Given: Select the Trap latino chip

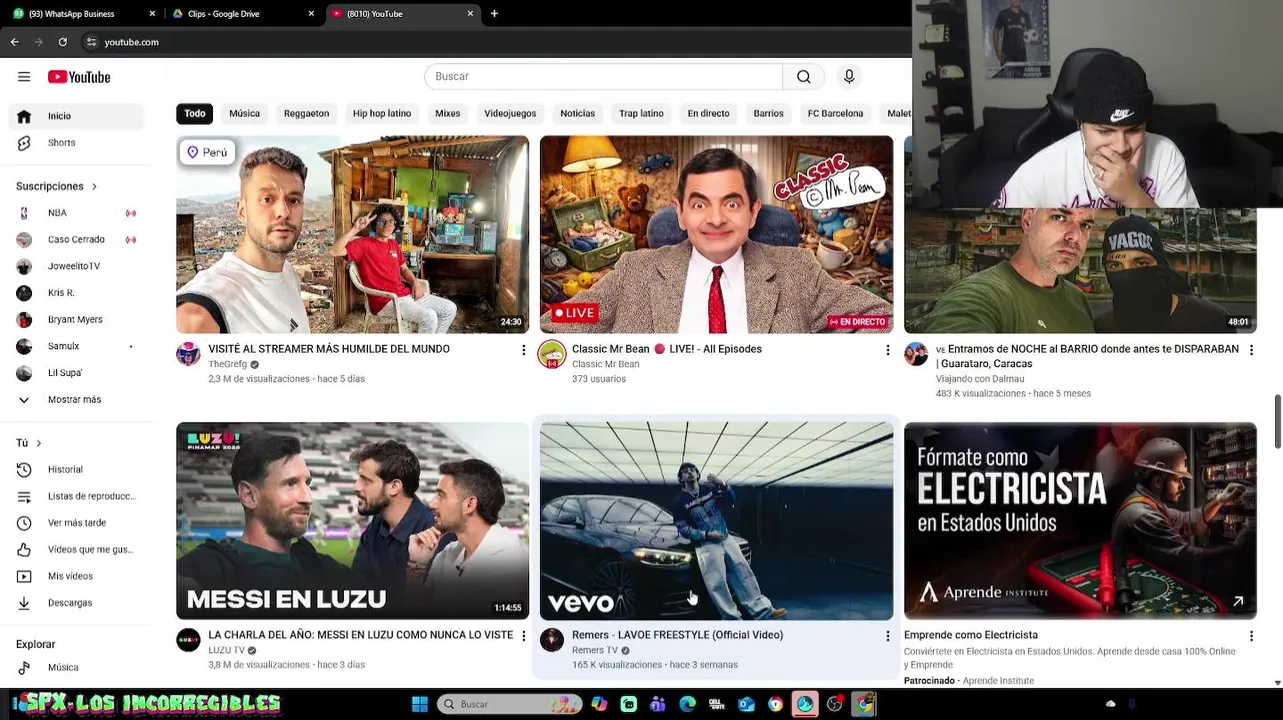Looking at the screenshot, I should click(641, 113).
